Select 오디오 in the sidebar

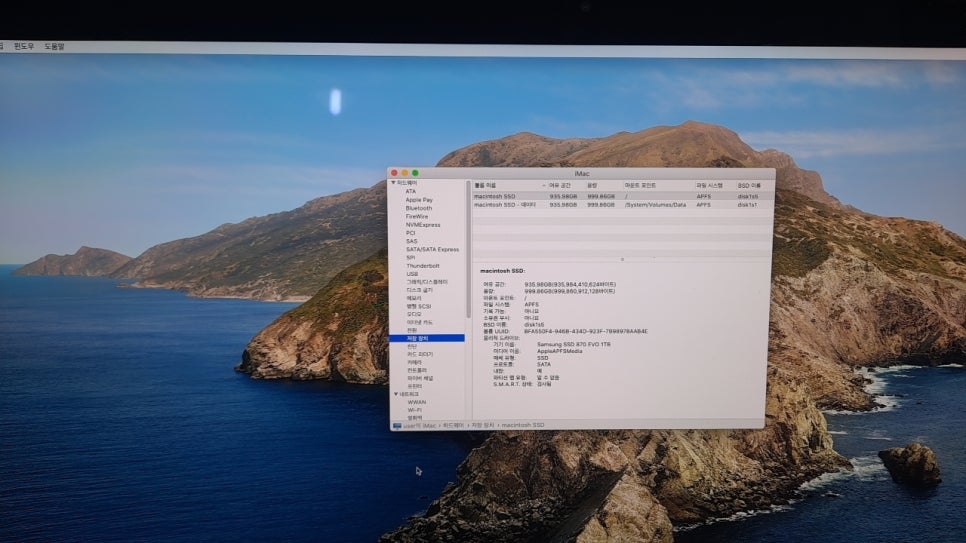(414, 314)
